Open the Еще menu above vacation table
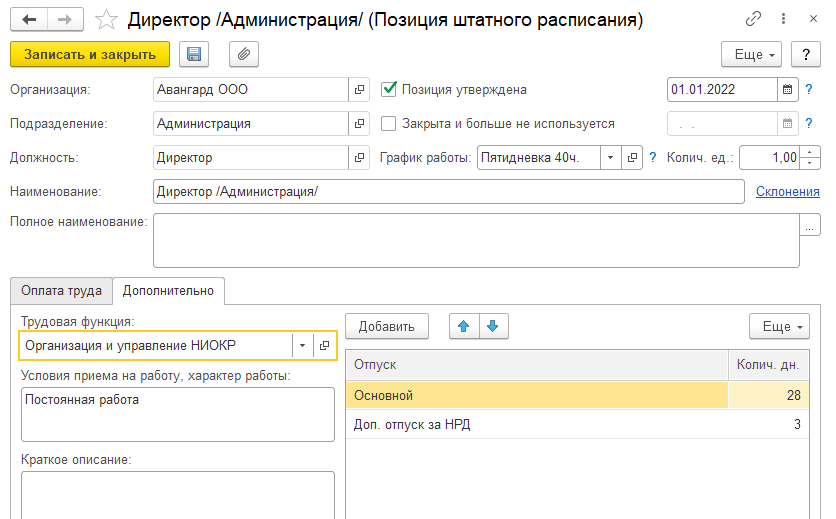 (779, 326)
